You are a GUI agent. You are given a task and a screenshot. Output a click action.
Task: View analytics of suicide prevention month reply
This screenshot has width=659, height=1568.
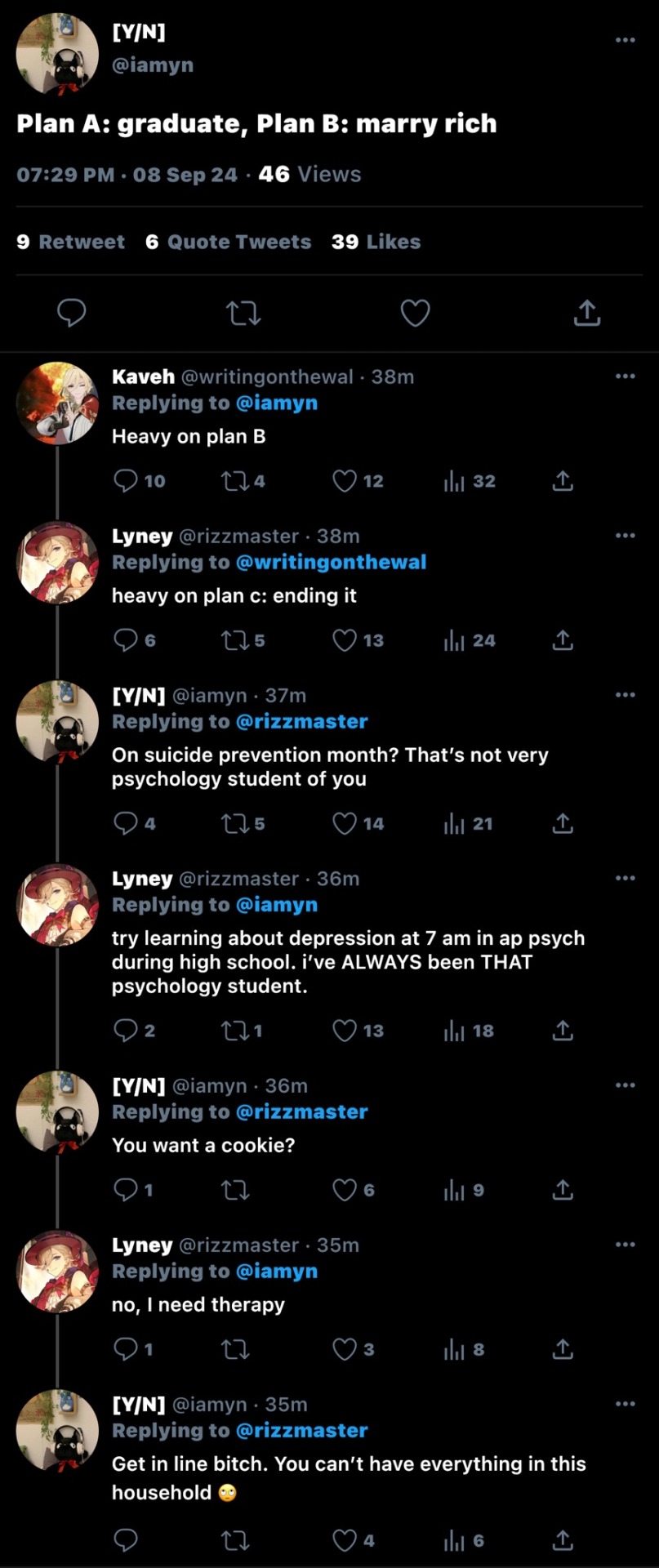tap(455, 824)
